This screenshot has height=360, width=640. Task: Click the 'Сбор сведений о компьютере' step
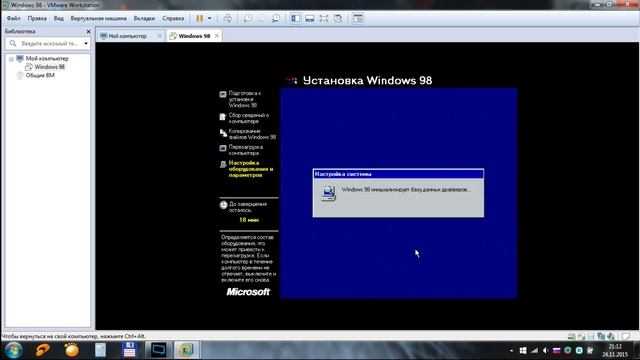[x=249, y=118]
